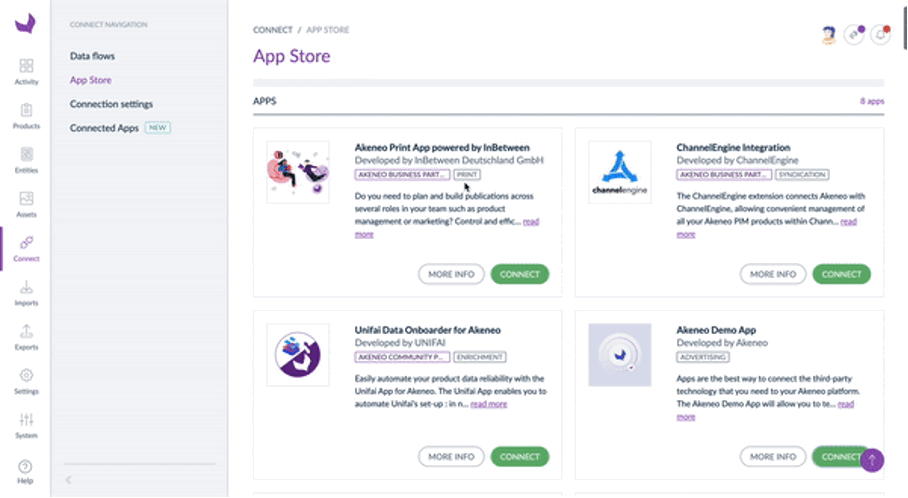
Task: Connect the Akeneo Print App
Action: point(519,274)
